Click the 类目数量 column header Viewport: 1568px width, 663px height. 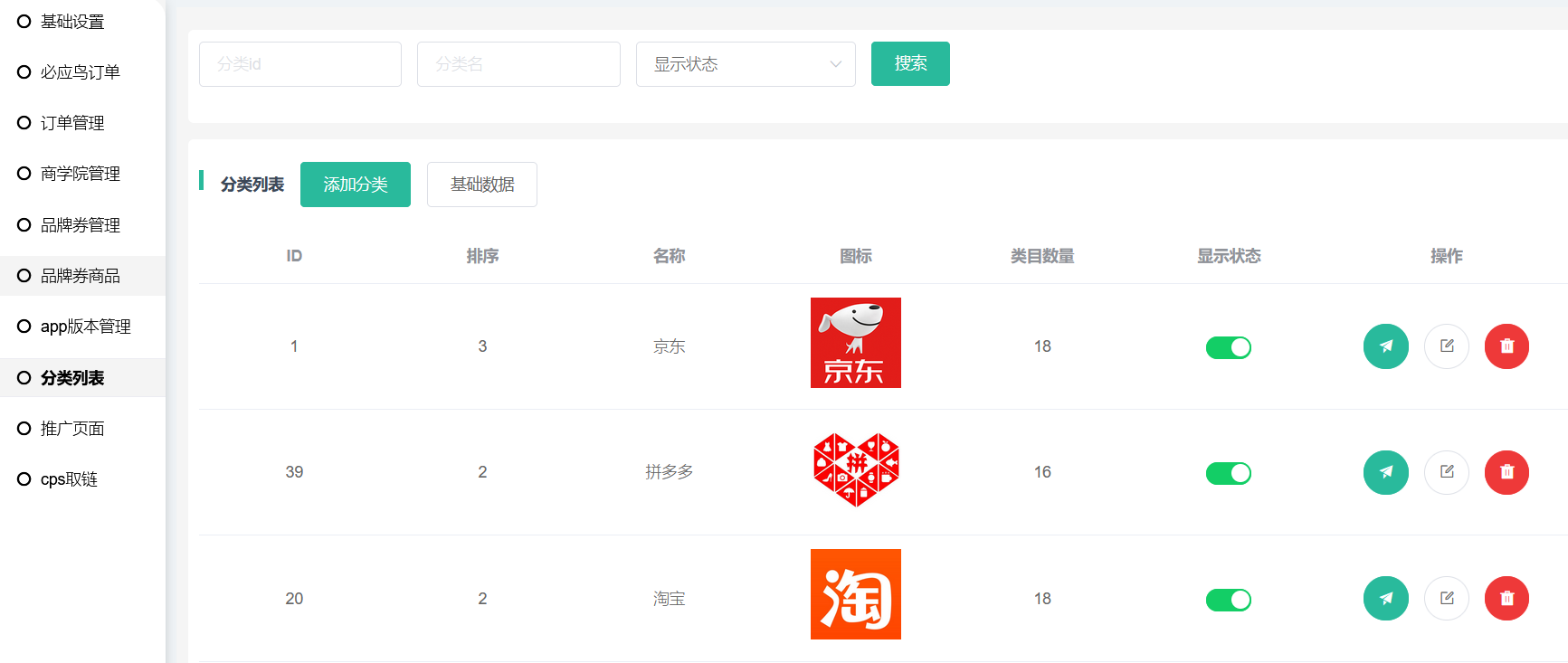[1042, 256]
